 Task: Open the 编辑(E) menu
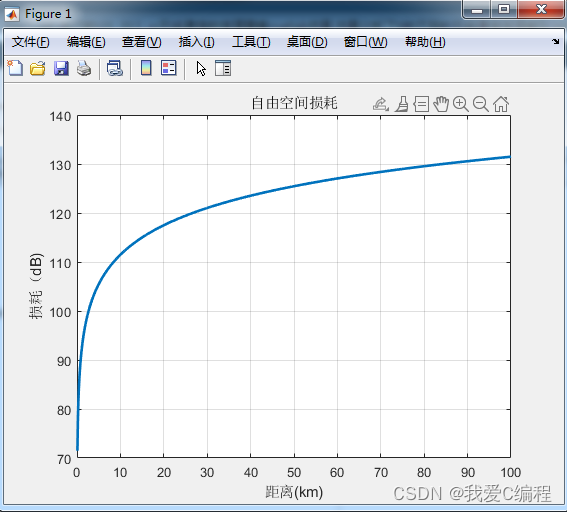tap(86, 42)
